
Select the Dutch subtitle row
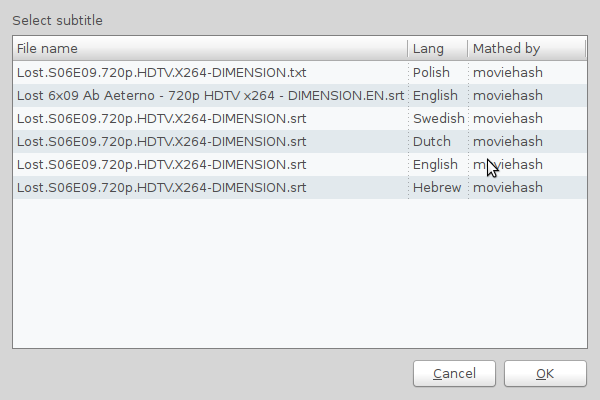point(300,141)
